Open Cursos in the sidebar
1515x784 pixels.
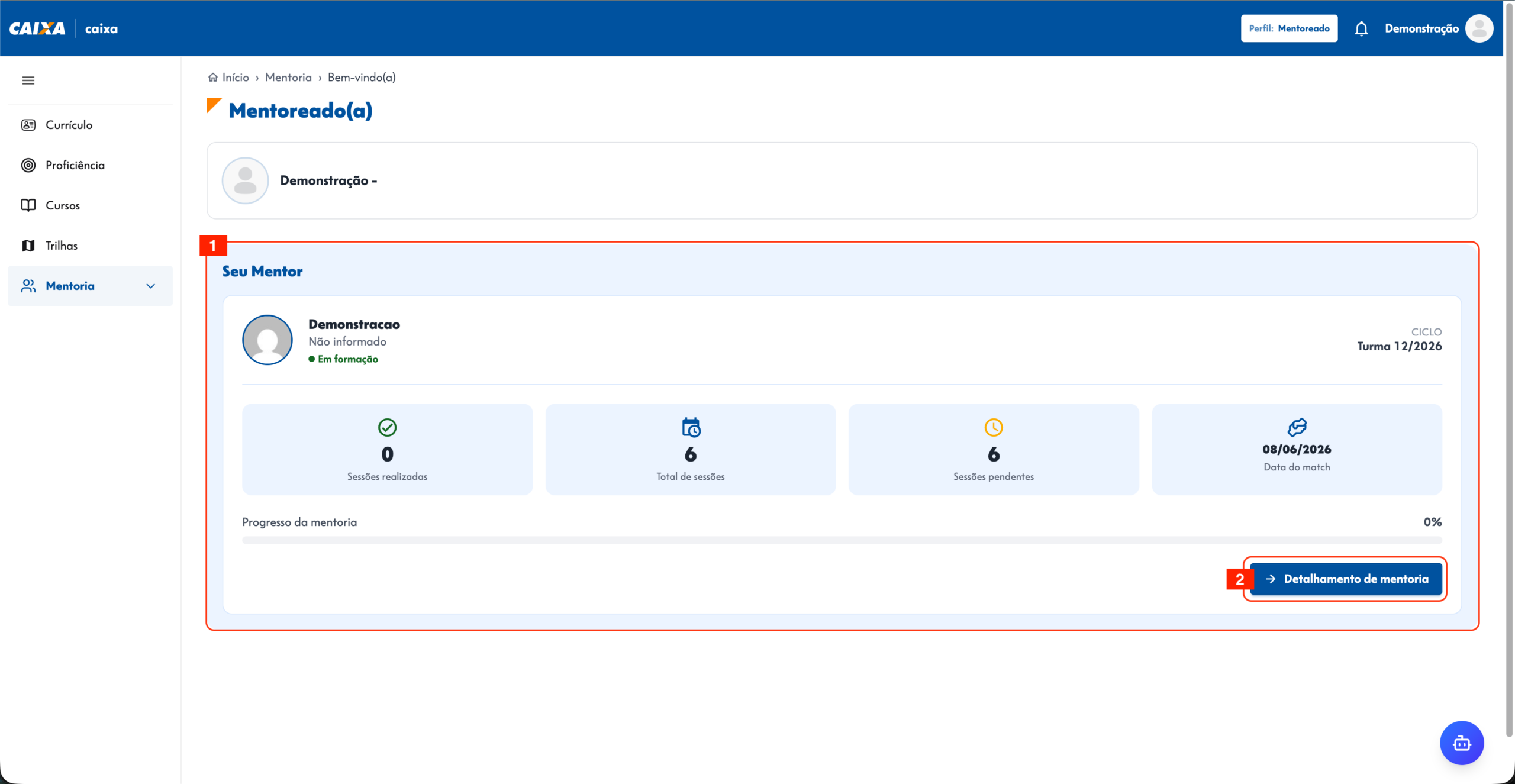coord(90,205)
